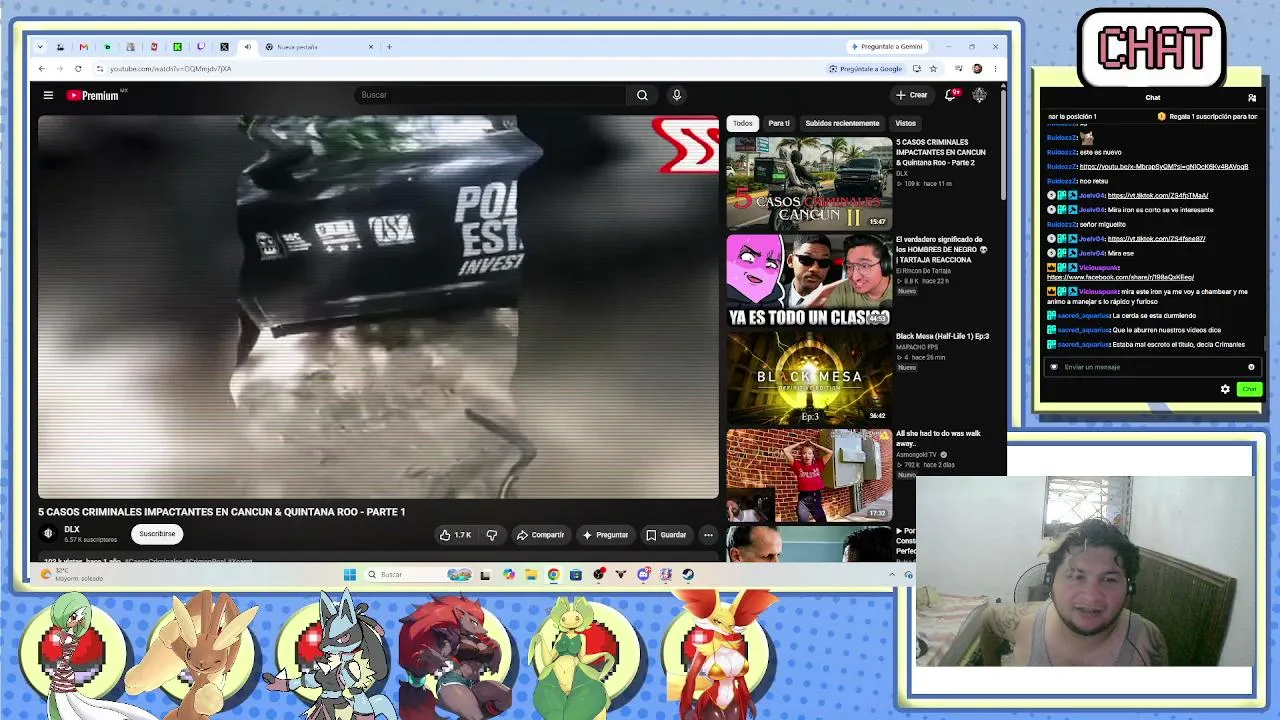Open Viciouspunk's Facebook share link
Screen dimensions: 1280x720
(1120, 277)
